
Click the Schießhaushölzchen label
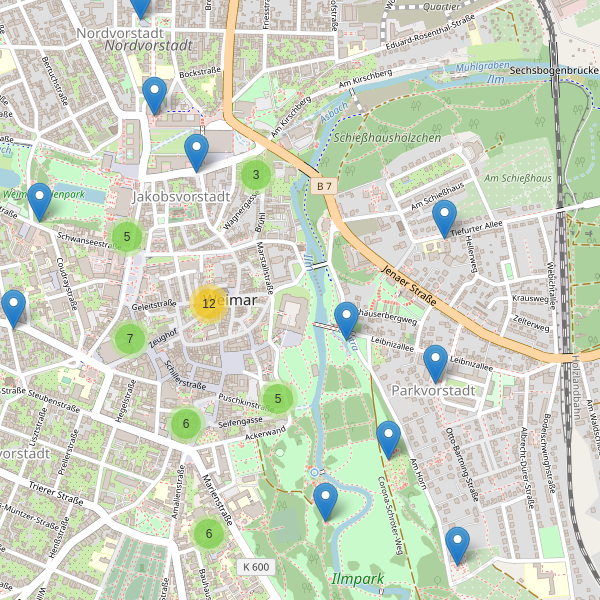pyautogui.click(x=387, y=138)
